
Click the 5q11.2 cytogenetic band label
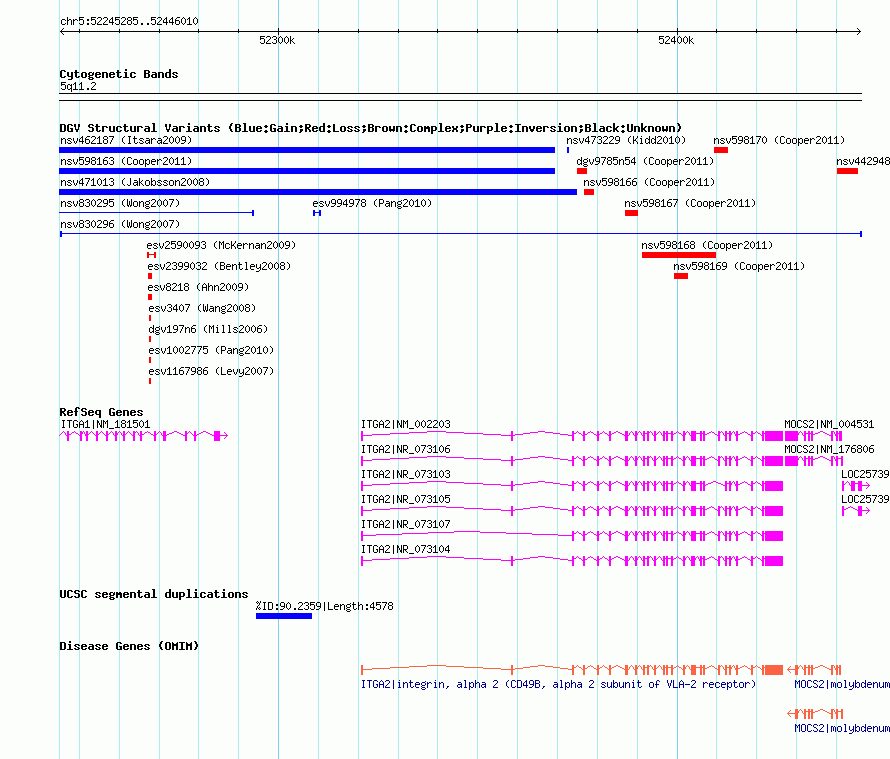[78, 86]
